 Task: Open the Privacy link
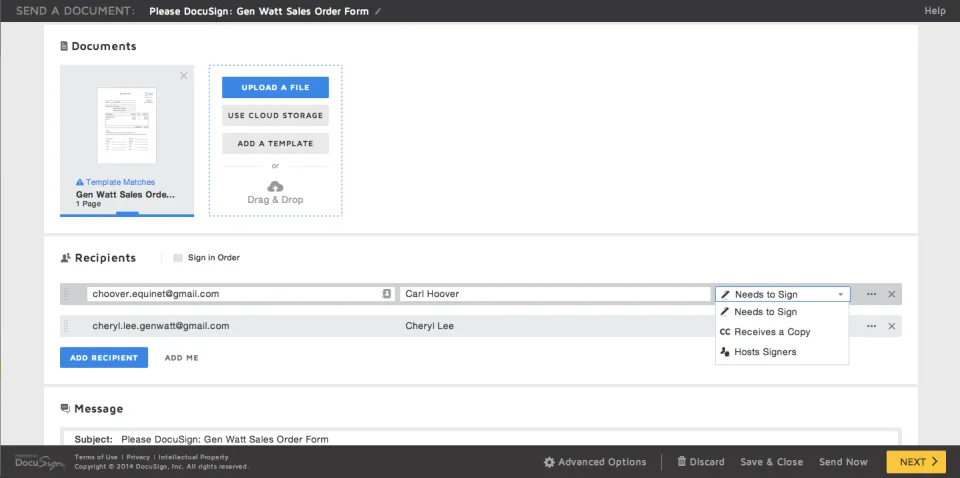[138, 457]
